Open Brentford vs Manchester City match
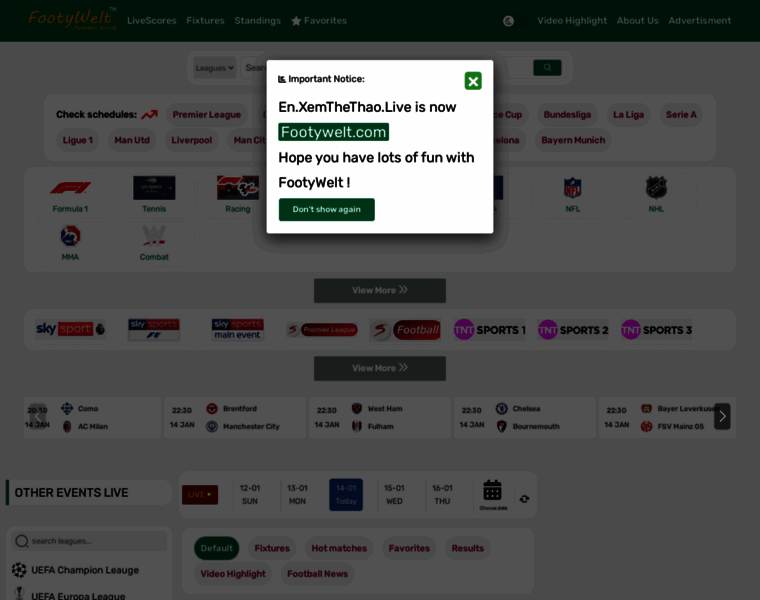The width and height of the screenshot is (760, 600). coord(235,417)
